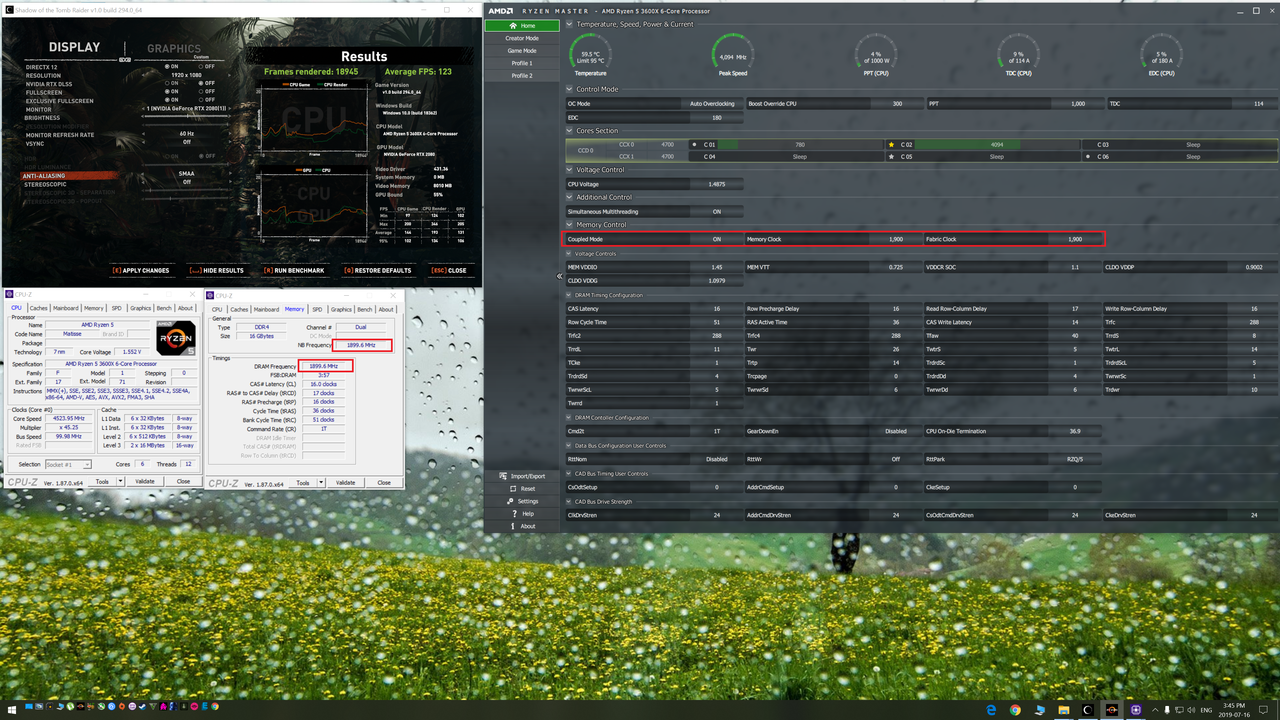Click Run Benchmark in Tomb Raider
This screenshot has height=720, width=1280.
pos(293,270)
